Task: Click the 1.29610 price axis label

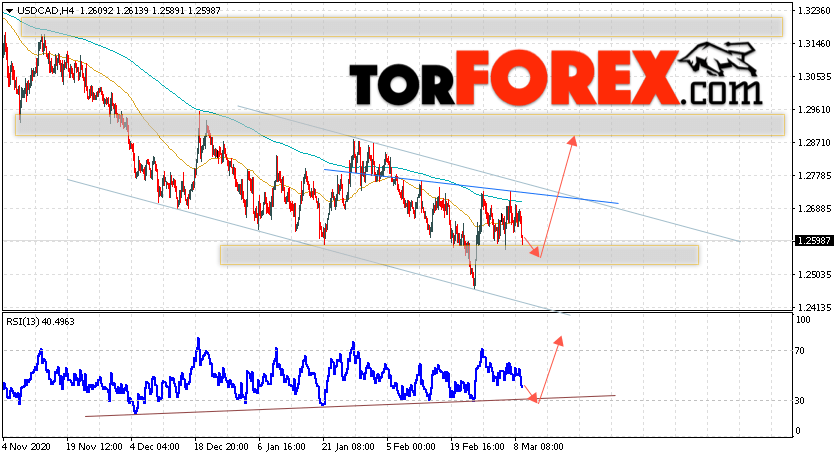Action: coord(814,110)
